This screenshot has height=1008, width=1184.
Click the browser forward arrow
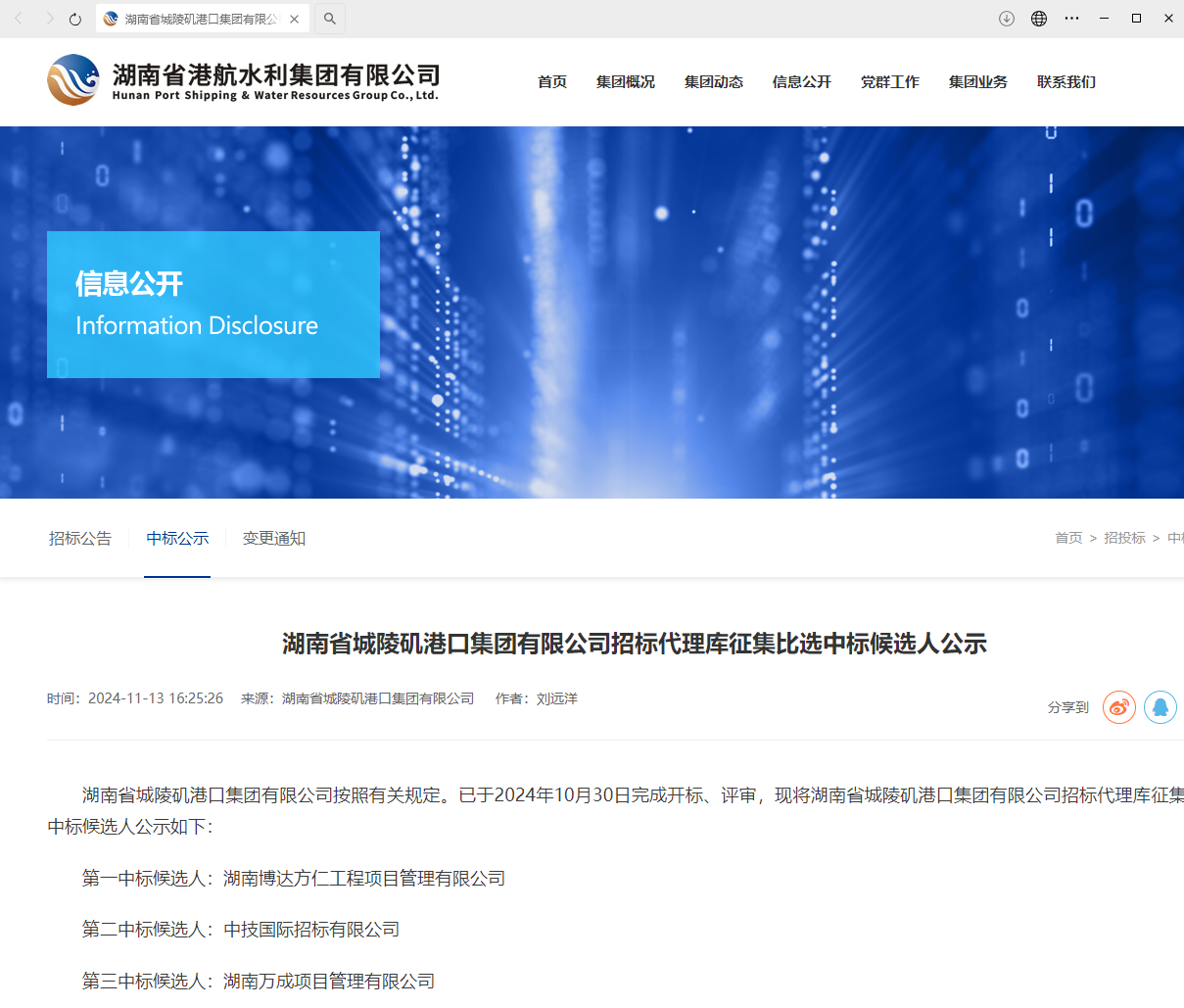pyautogui.click(x=49, y=19)
